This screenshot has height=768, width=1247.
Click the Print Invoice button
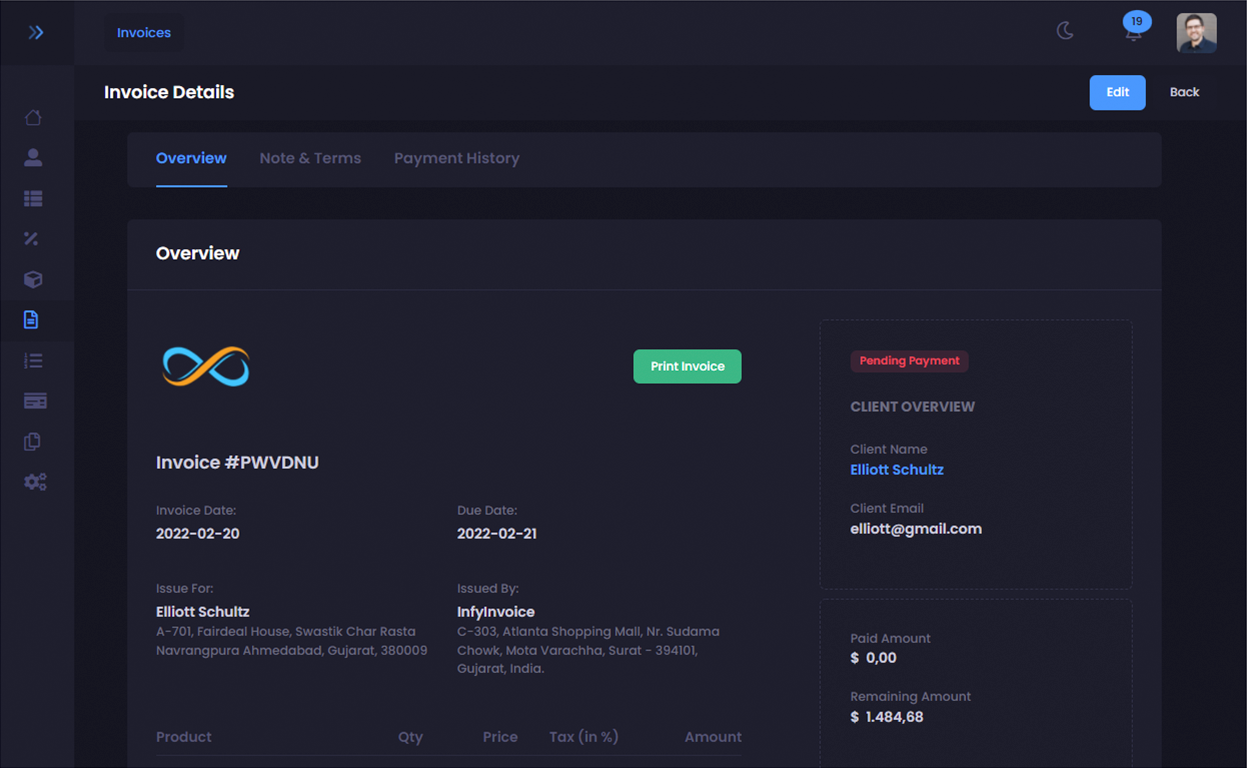[x=687, y=366]
